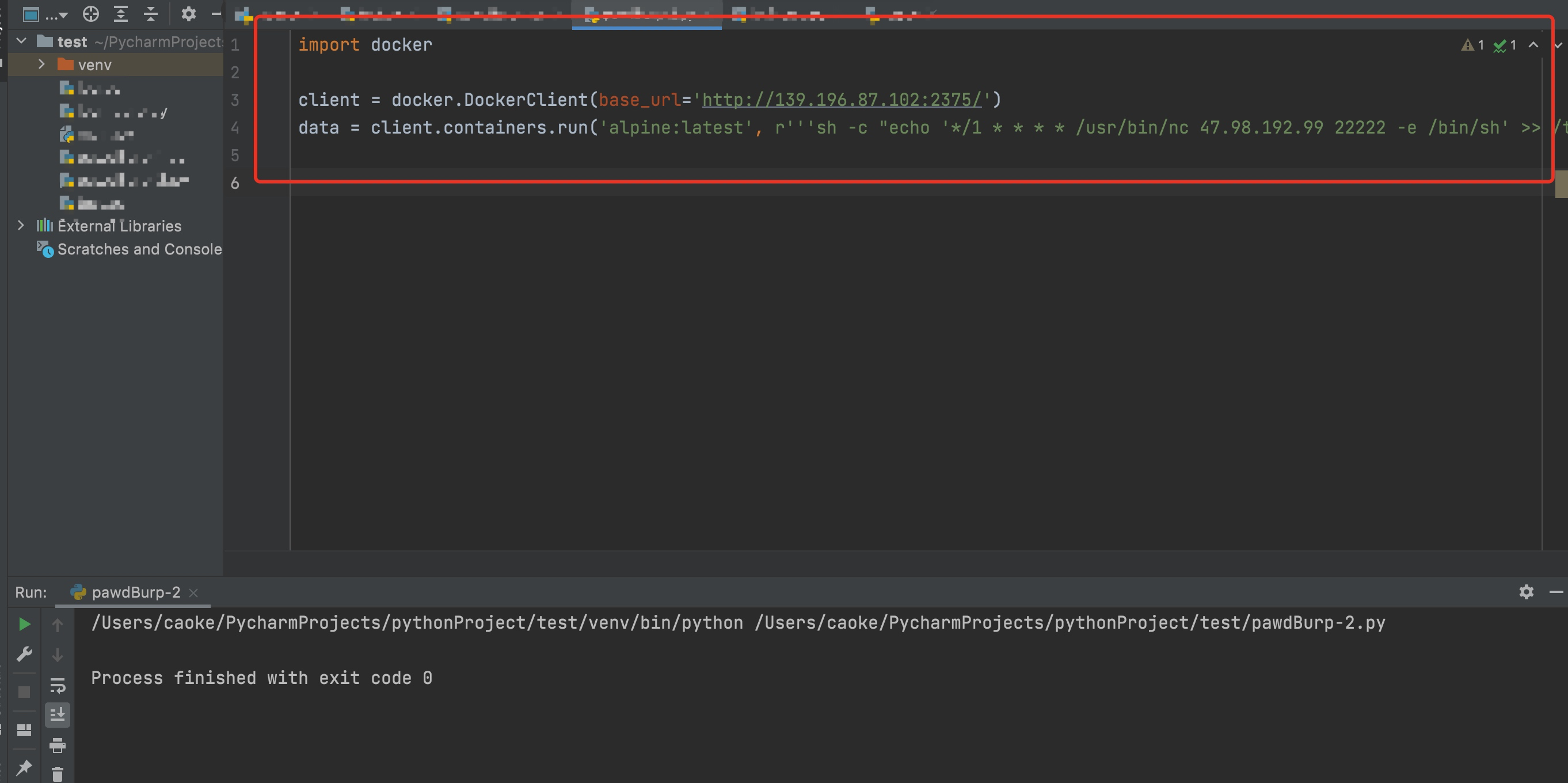Stop the running process with stop icon
The image size is (1568, 783).
24,692
